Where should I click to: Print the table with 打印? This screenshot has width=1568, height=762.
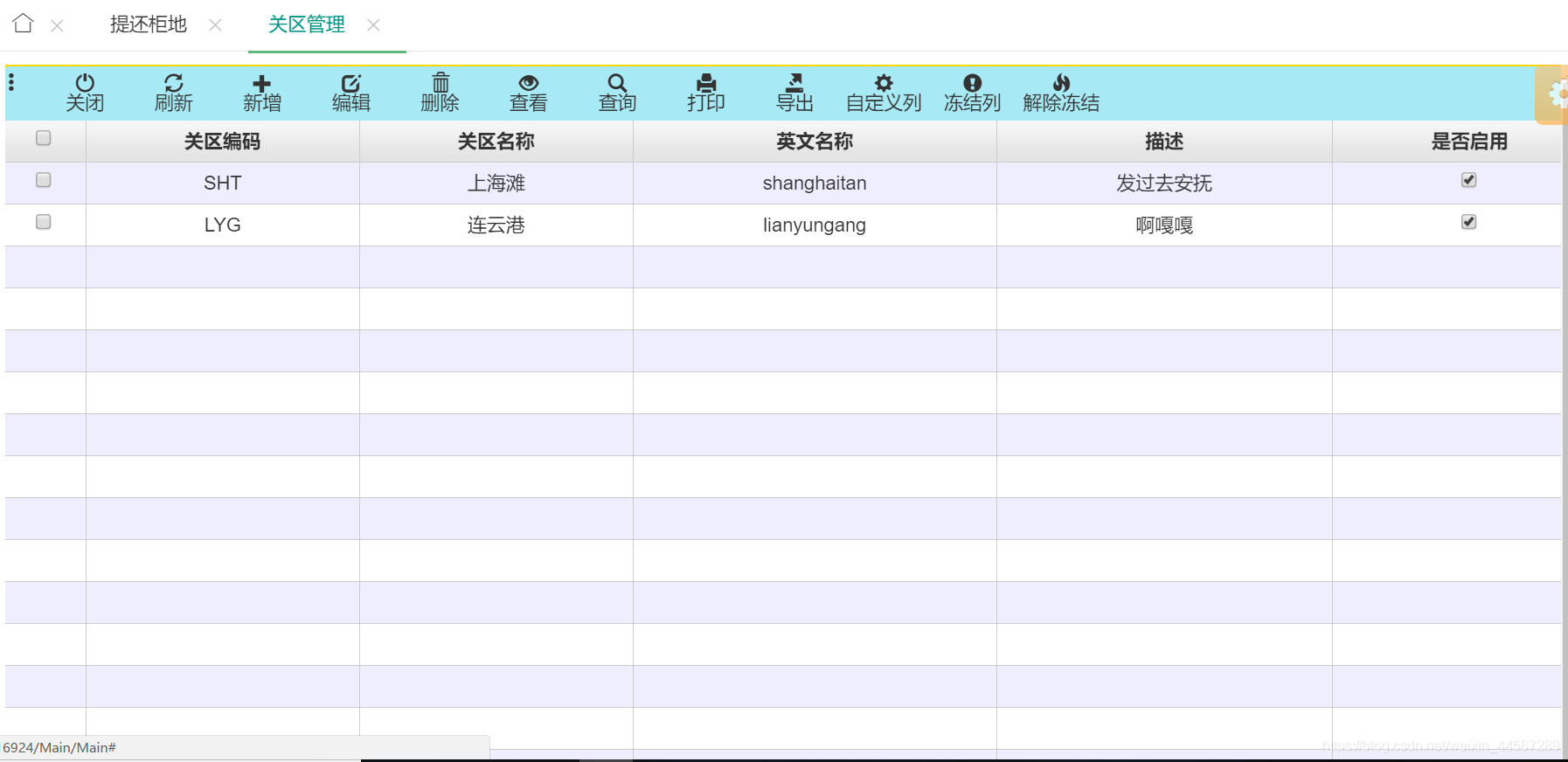point(706,93)
